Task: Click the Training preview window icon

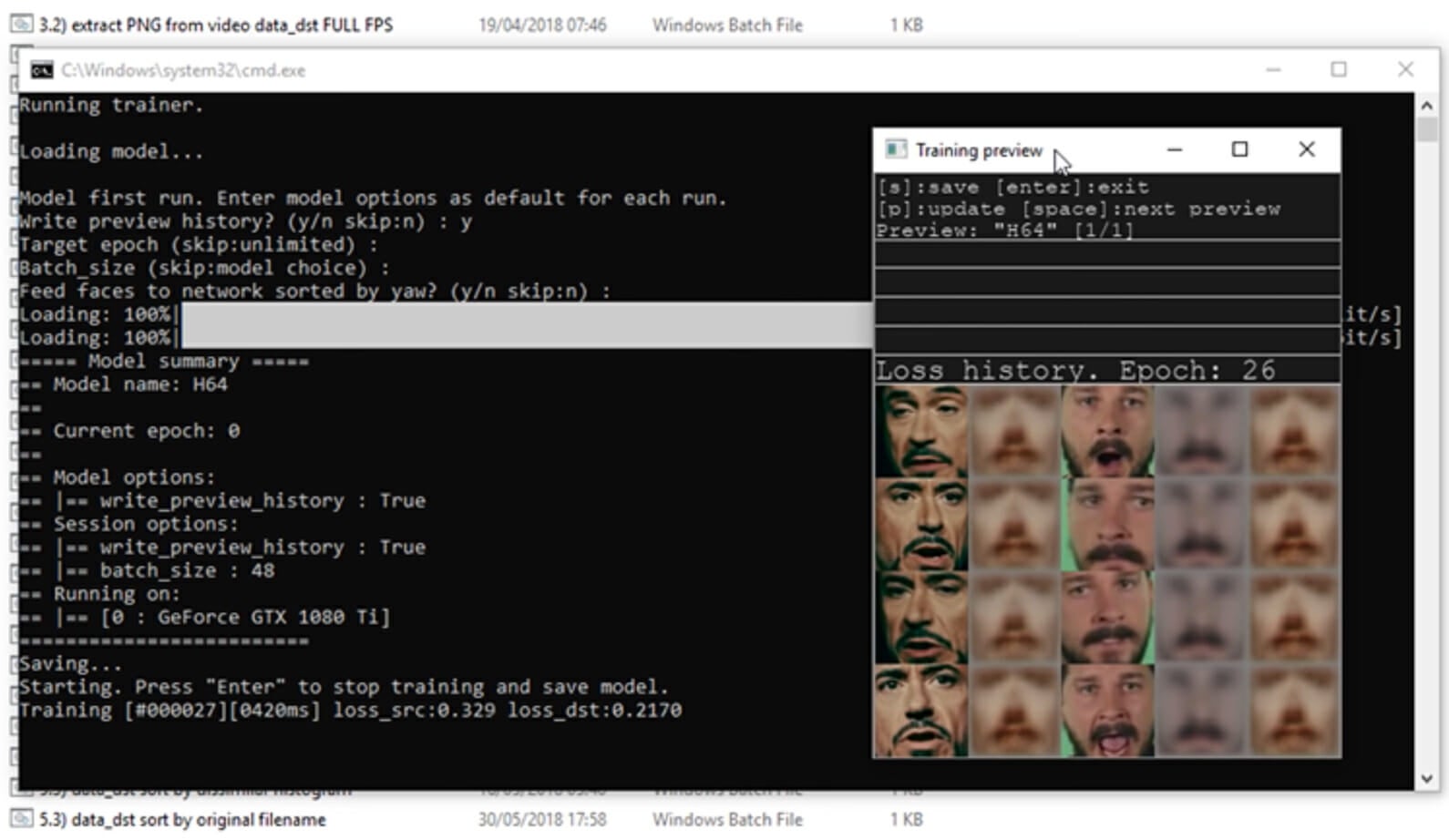Action: (896, 149)
